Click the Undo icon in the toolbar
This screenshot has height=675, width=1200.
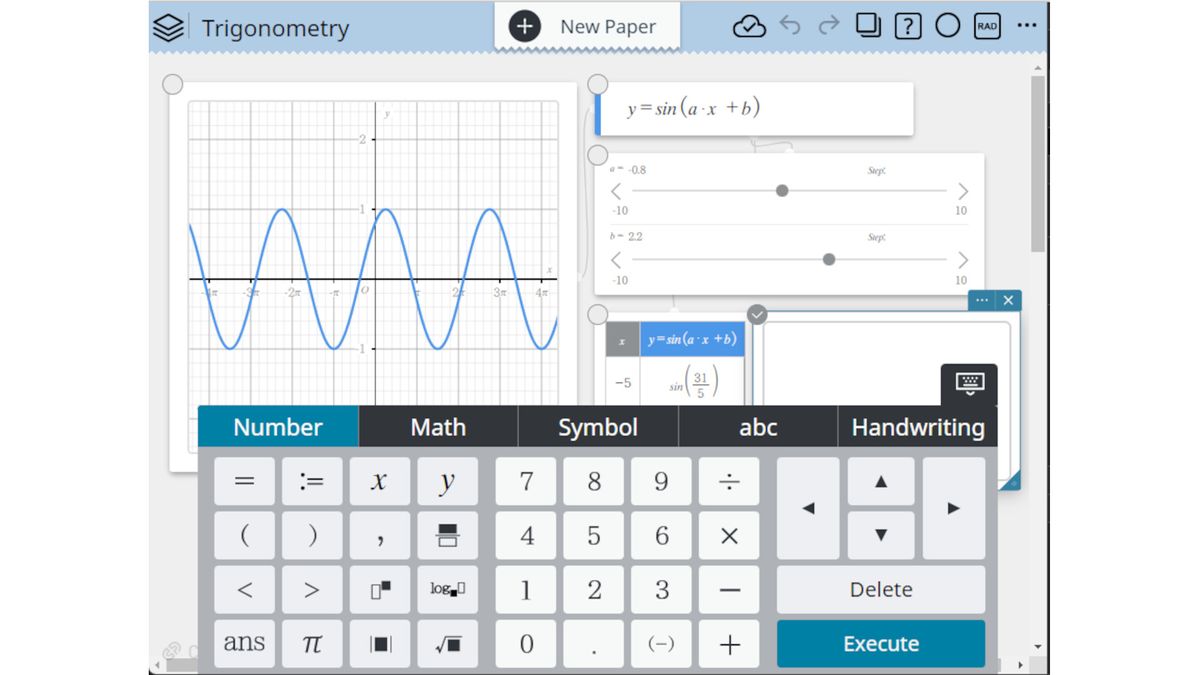pos(790,26)
